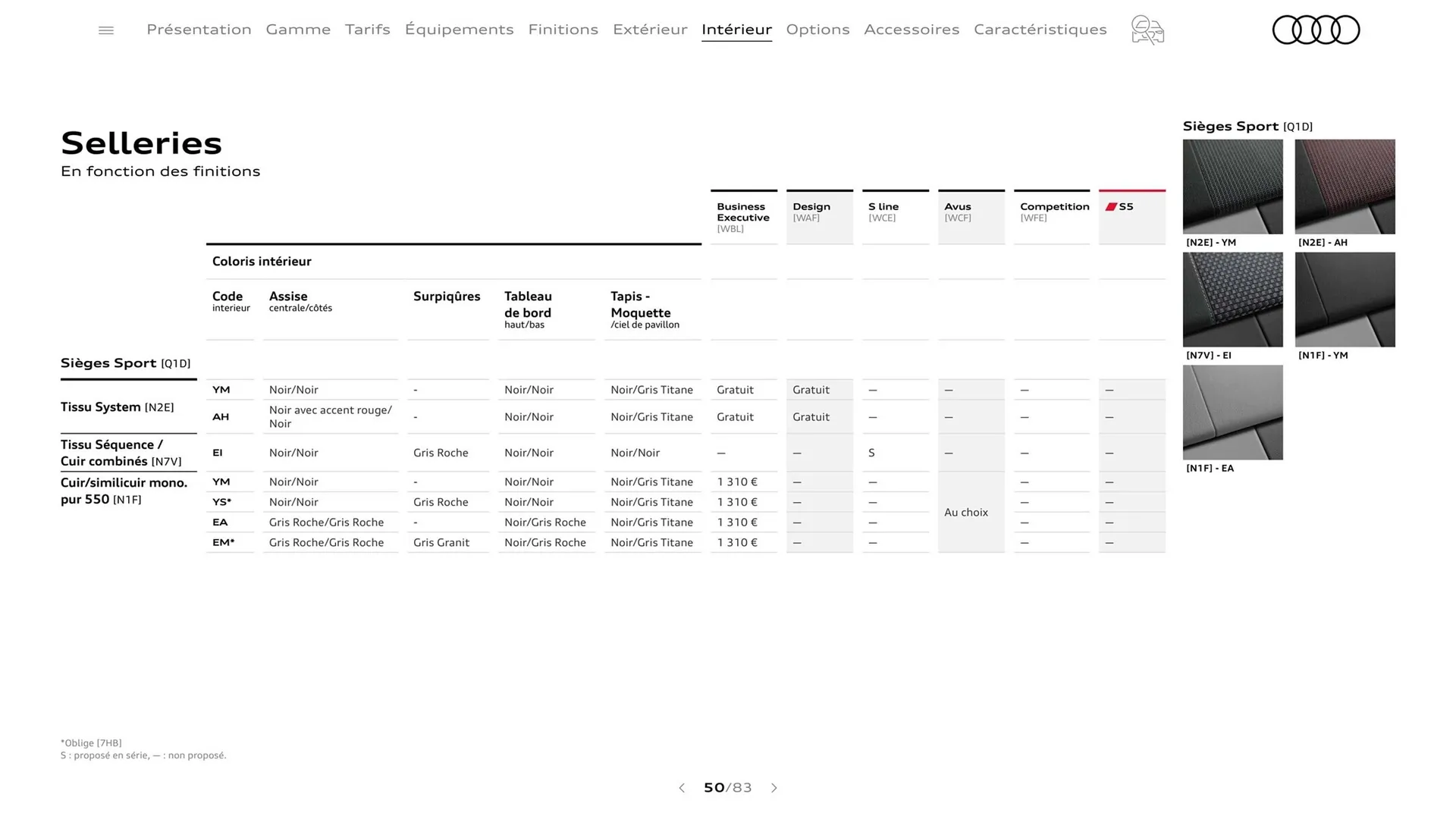The width and height of the screenshot is (1456, 819).
Task: Click the [N1F] - EA seat swatch
Action: [x=1233, y=413]
